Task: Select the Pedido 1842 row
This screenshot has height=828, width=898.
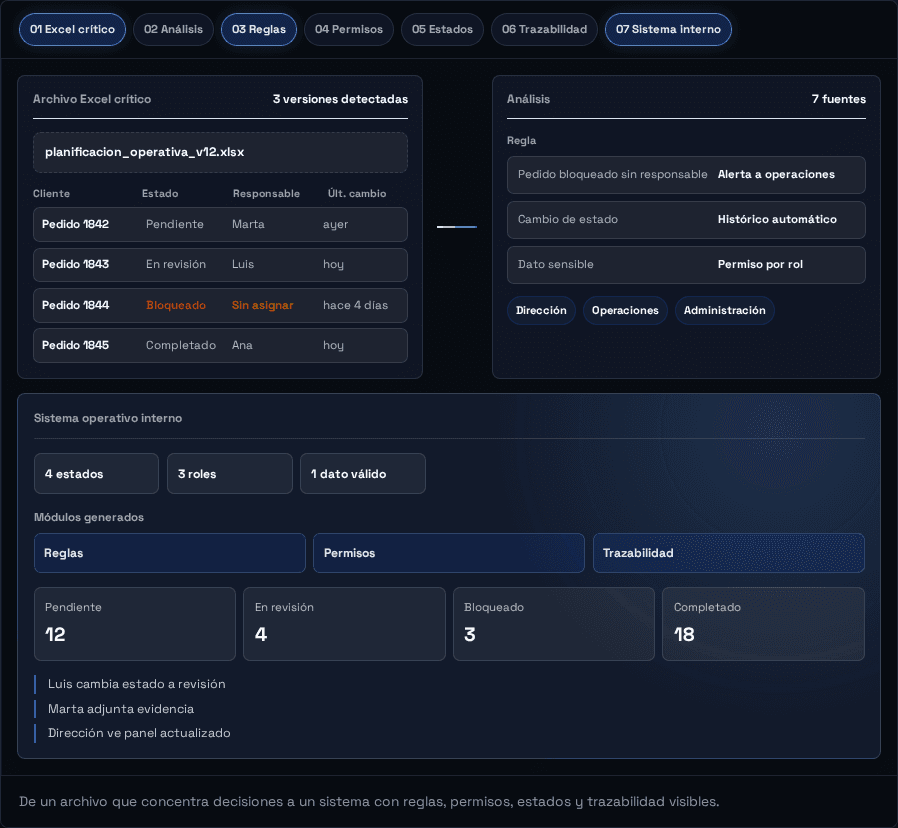Action: [x=220, y=224]
